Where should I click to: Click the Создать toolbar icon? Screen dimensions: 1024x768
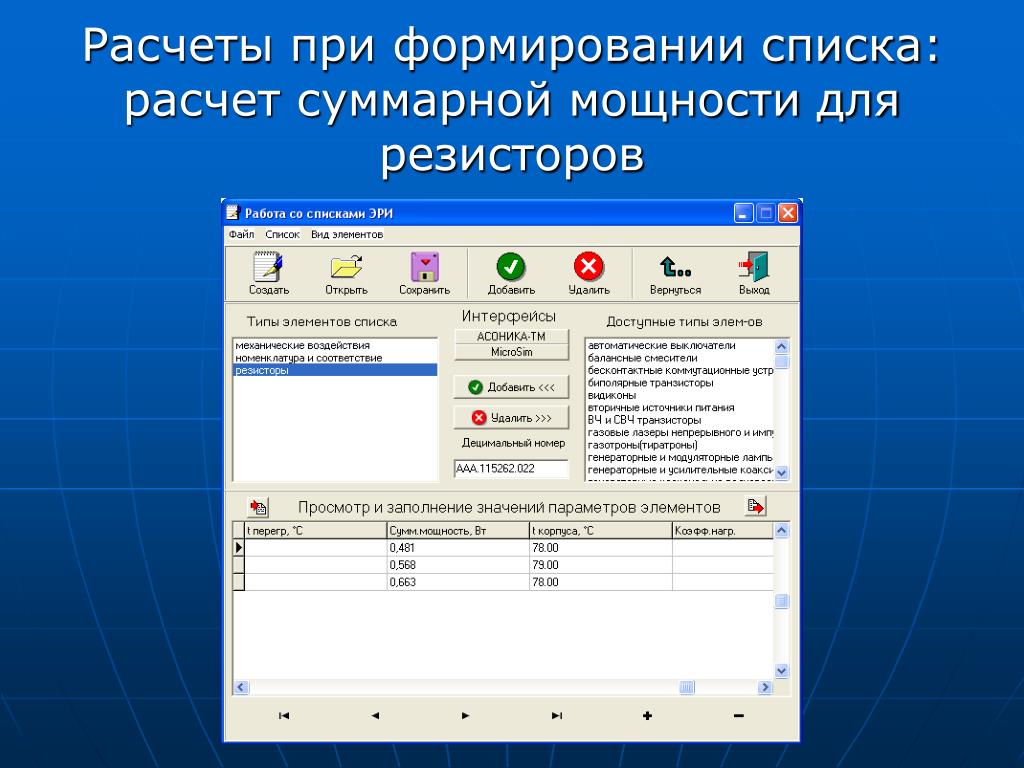[268, 274]
